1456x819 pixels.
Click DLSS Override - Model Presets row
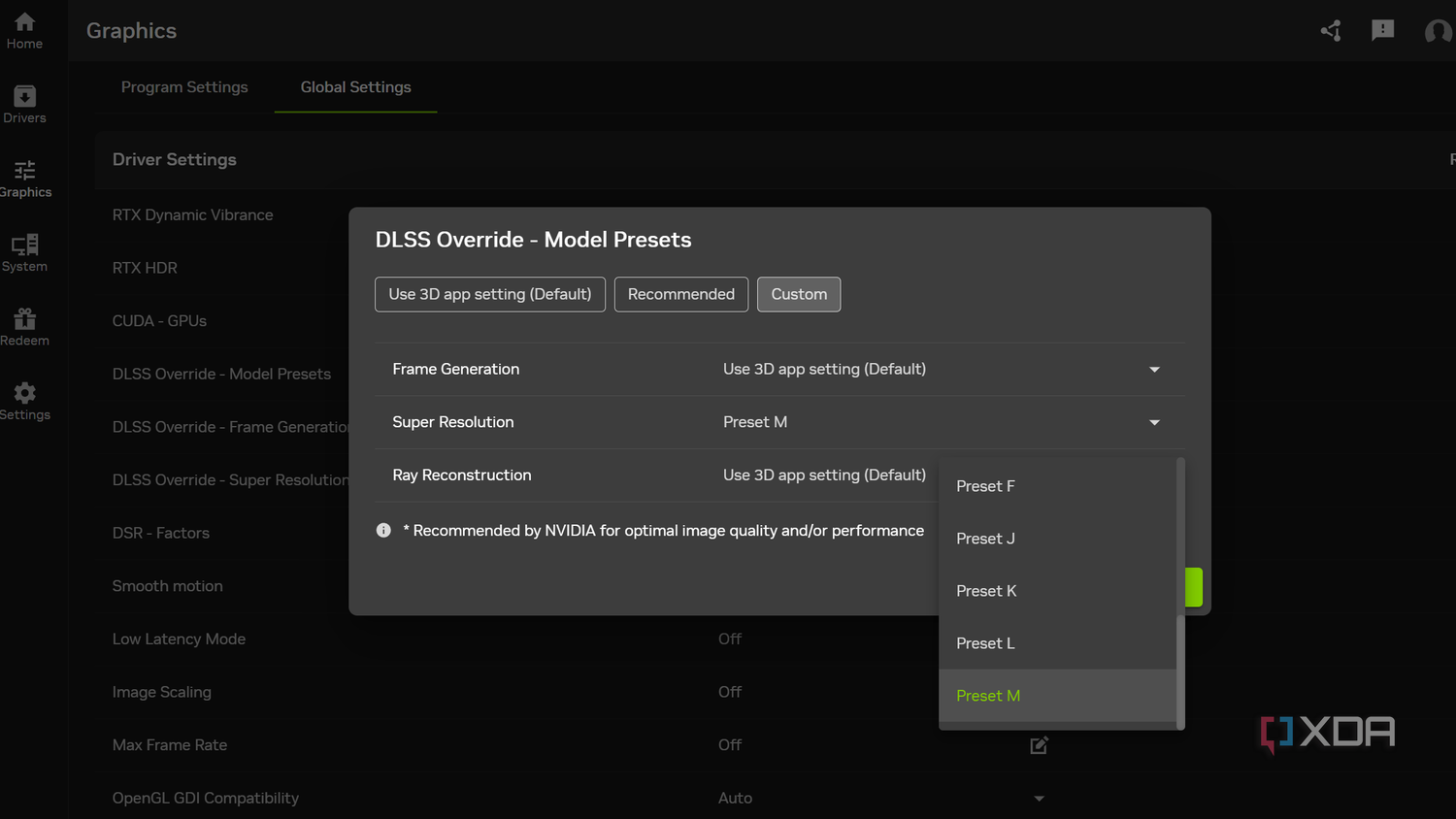221,374
